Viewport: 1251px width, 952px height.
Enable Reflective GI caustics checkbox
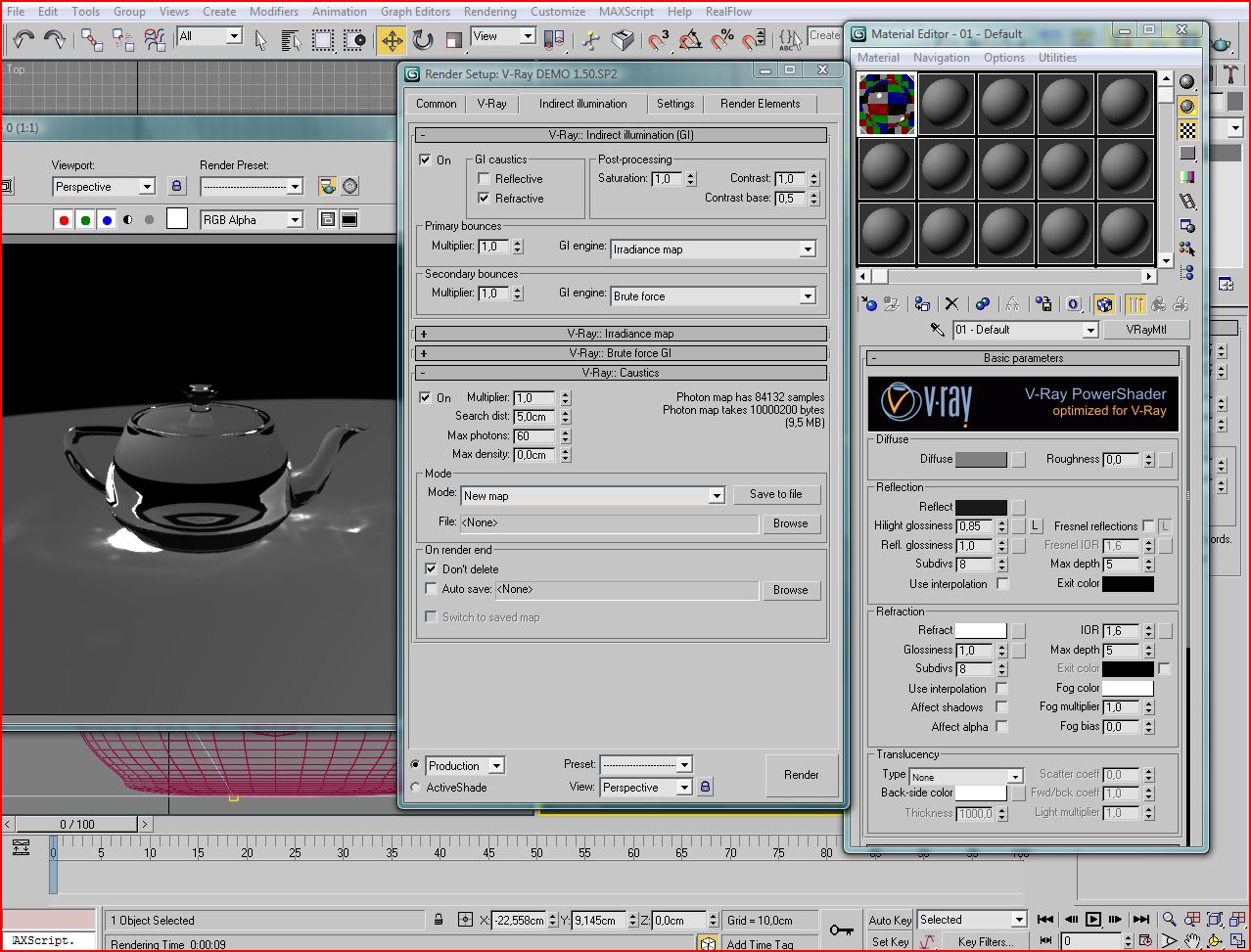(x=484, y=179)
